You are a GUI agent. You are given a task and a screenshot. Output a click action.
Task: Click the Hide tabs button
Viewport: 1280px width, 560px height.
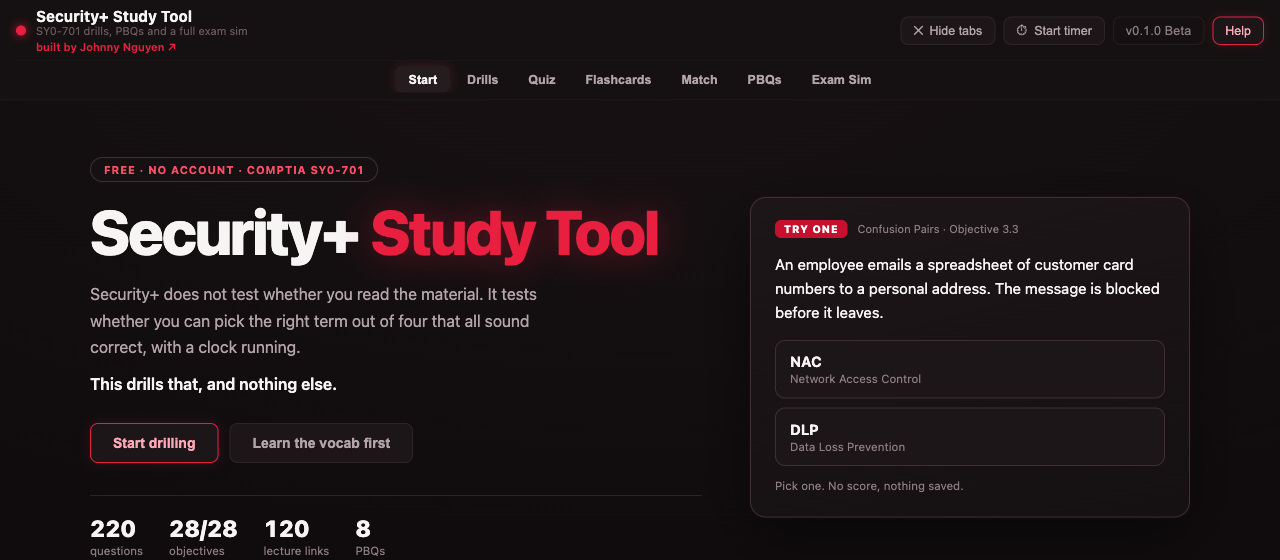(947, 31)
